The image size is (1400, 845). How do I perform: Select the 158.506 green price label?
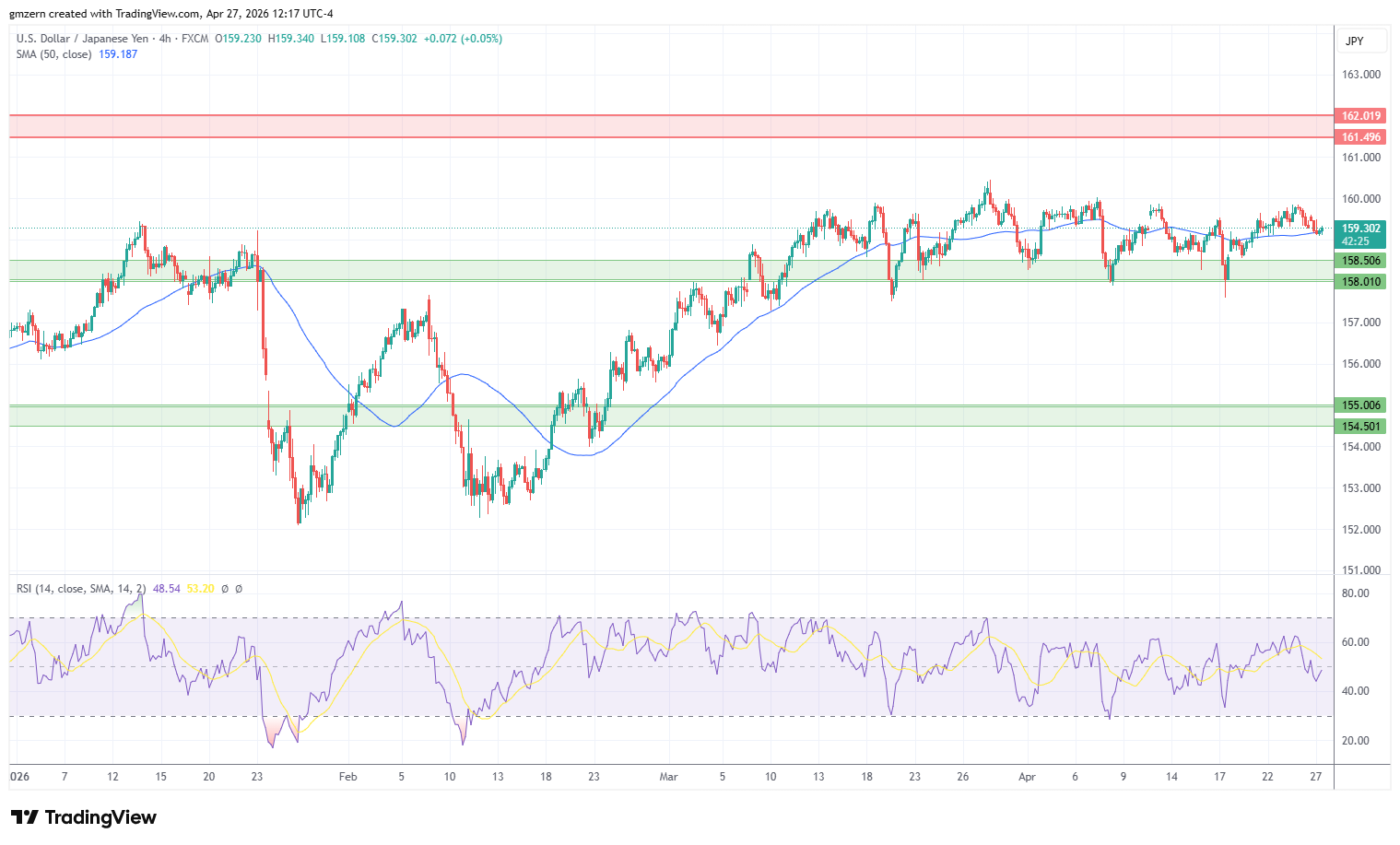click(1360, 261)
